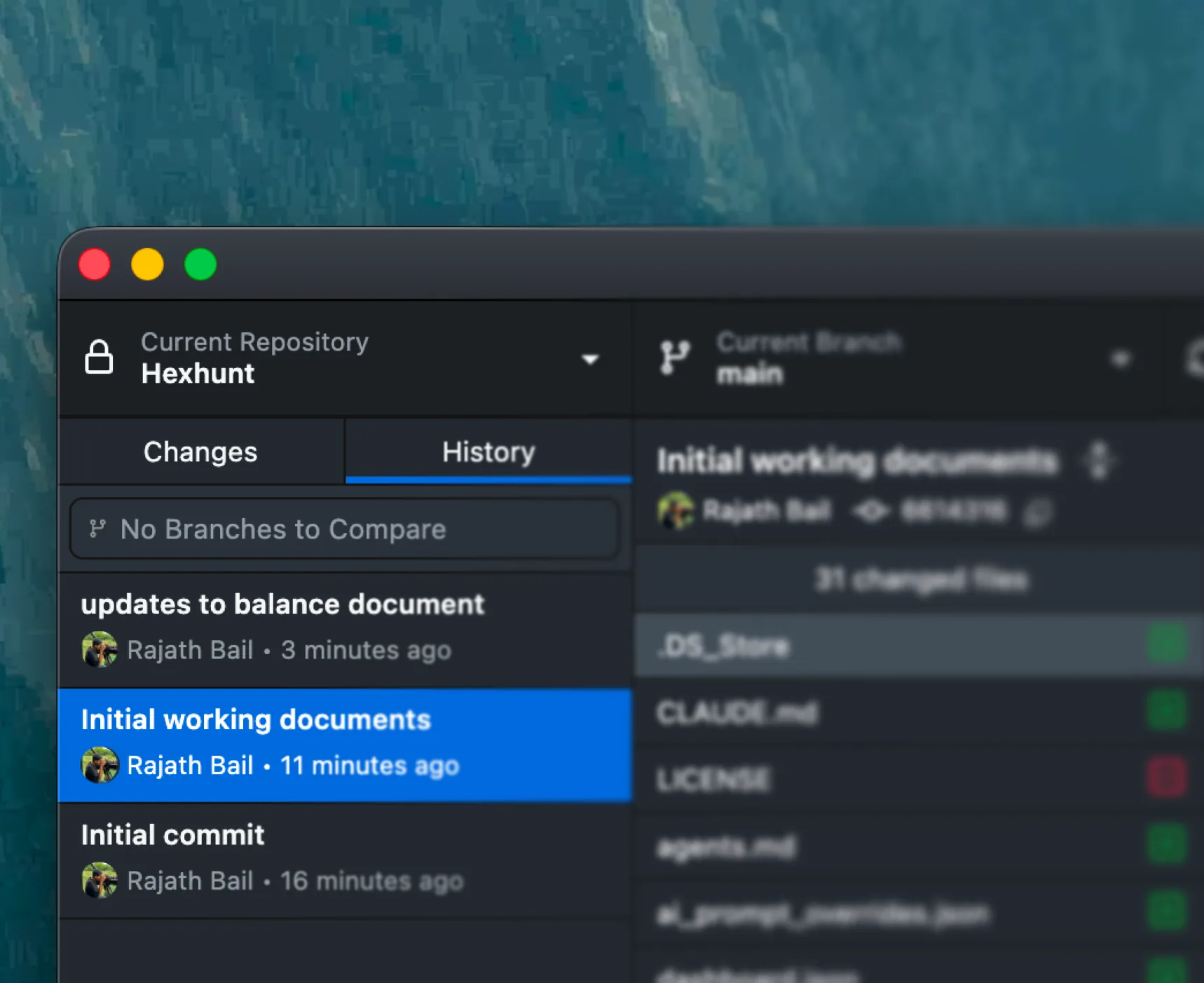This screenshot has height=983, width=1204.
Task: Click green added status icon for CLAUDE.md
Action: click(x=1167, y=711)
